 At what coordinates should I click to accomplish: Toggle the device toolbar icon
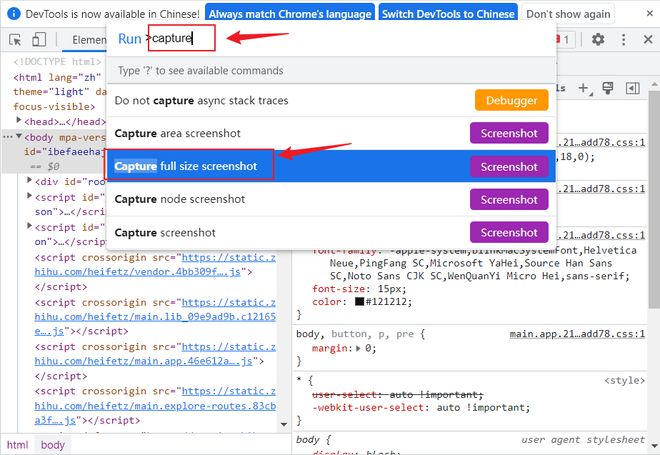[39, 40]
